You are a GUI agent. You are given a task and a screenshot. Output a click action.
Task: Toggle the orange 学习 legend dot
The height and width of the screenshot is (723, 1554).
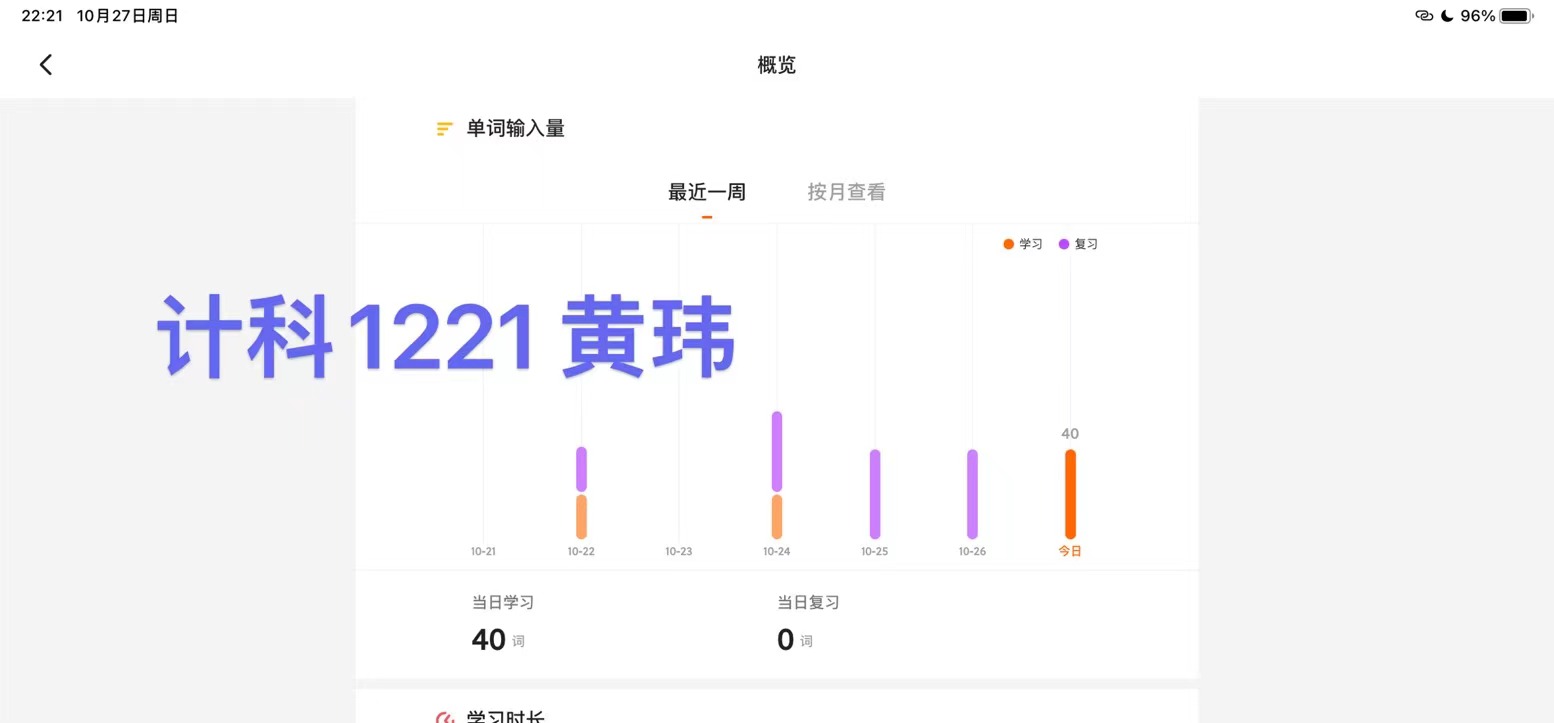1008,244
